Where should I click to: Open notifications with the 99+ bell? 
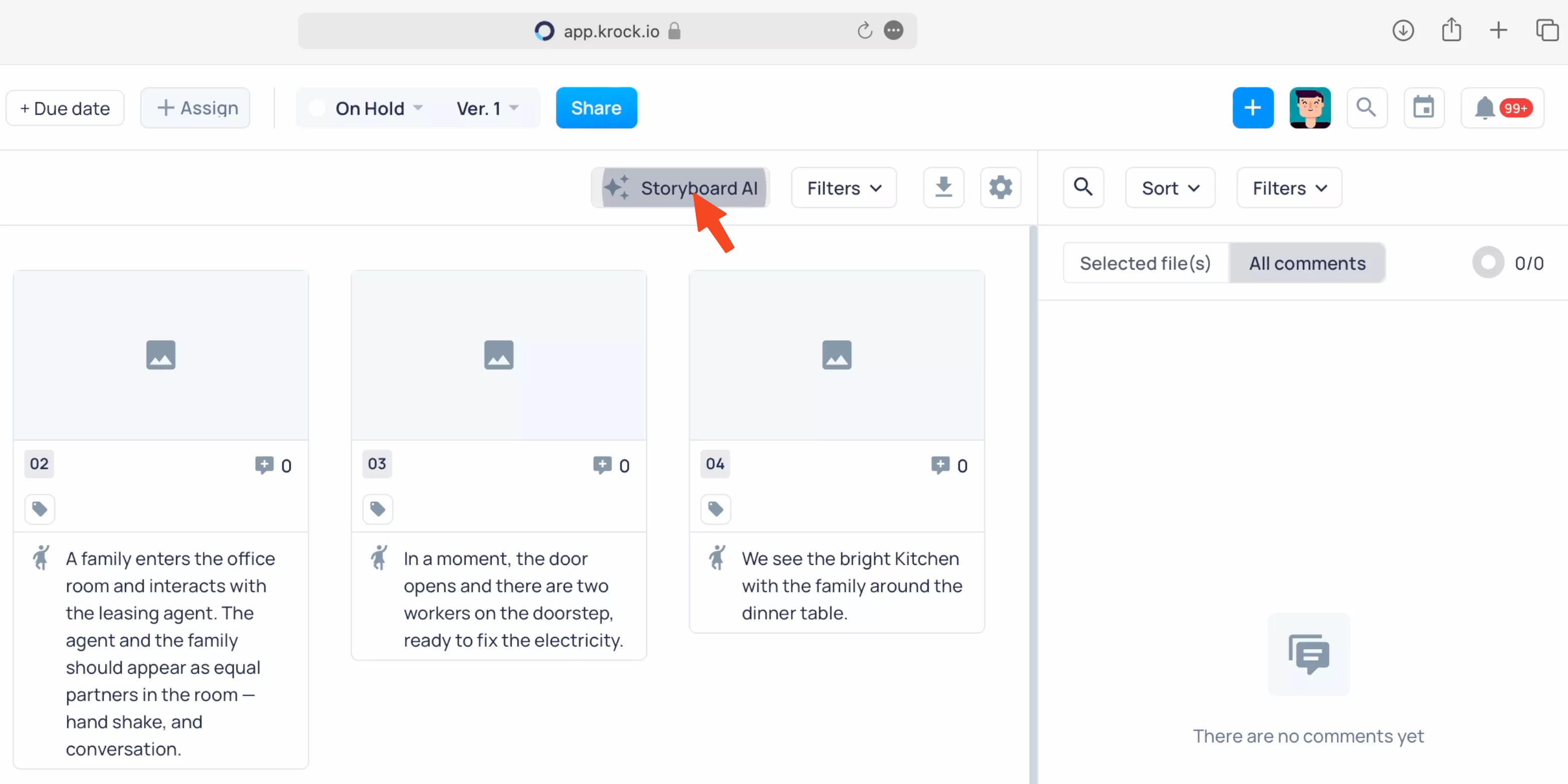coord(1502,108)
